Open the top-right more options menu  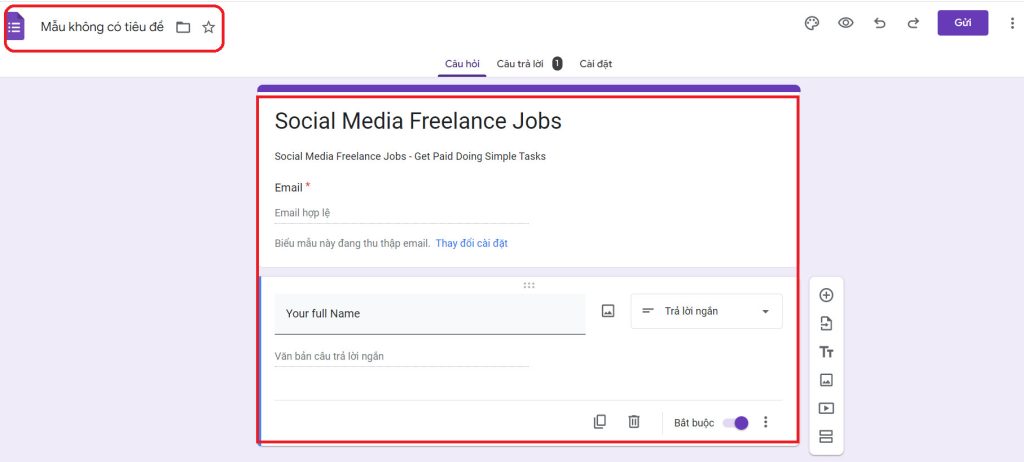[x=1012, y=23]
